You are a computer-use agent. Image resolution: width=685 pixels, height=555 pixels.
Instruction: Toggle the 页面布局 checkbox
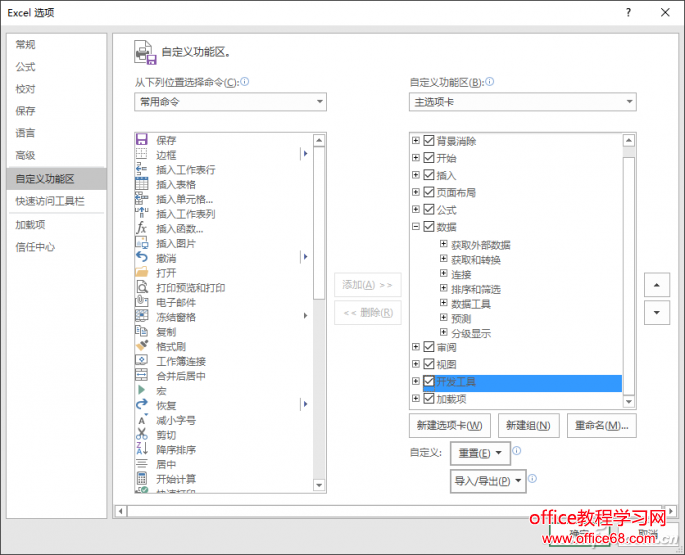[x=429, y=192]
